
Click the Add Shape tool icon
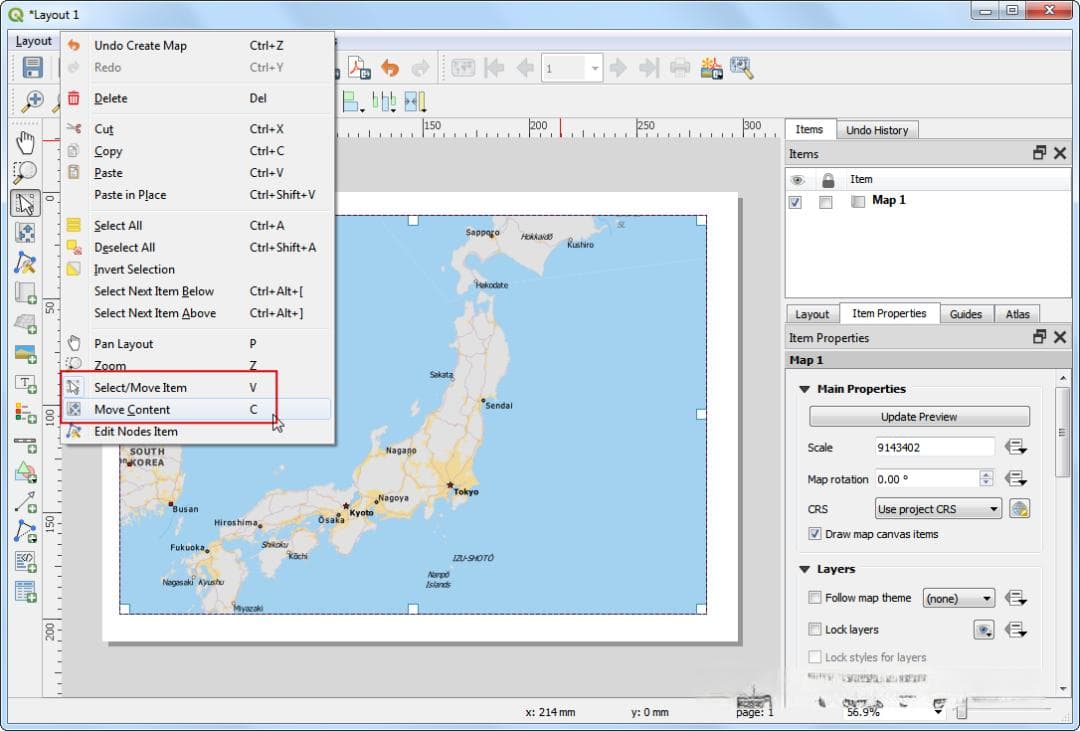[x=25, y=473]
